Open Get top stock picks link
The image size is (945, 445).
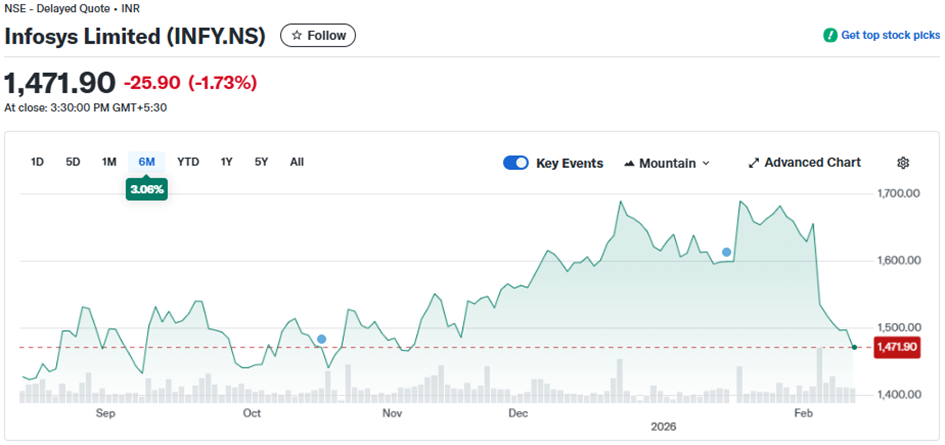tap(890, 35)
